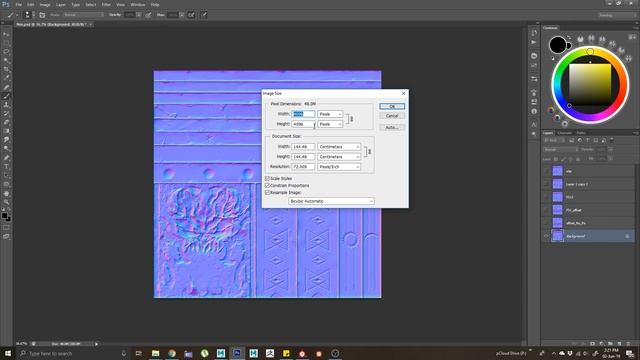This screenshot has width=640, height=360.
Task: Toggle Quick Mask mode icon
Action: tap(6, 228)
